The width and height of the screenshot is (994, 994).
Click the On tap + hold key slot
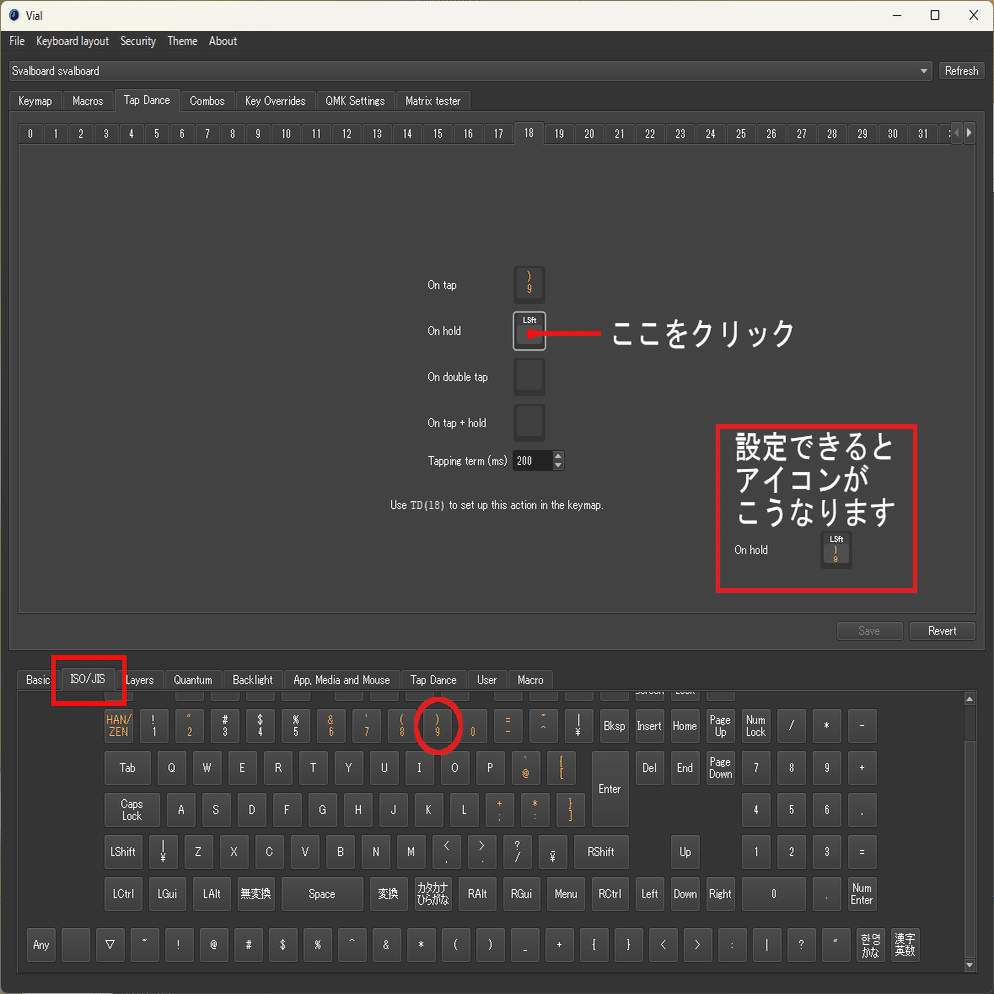[x=529, y=422]
